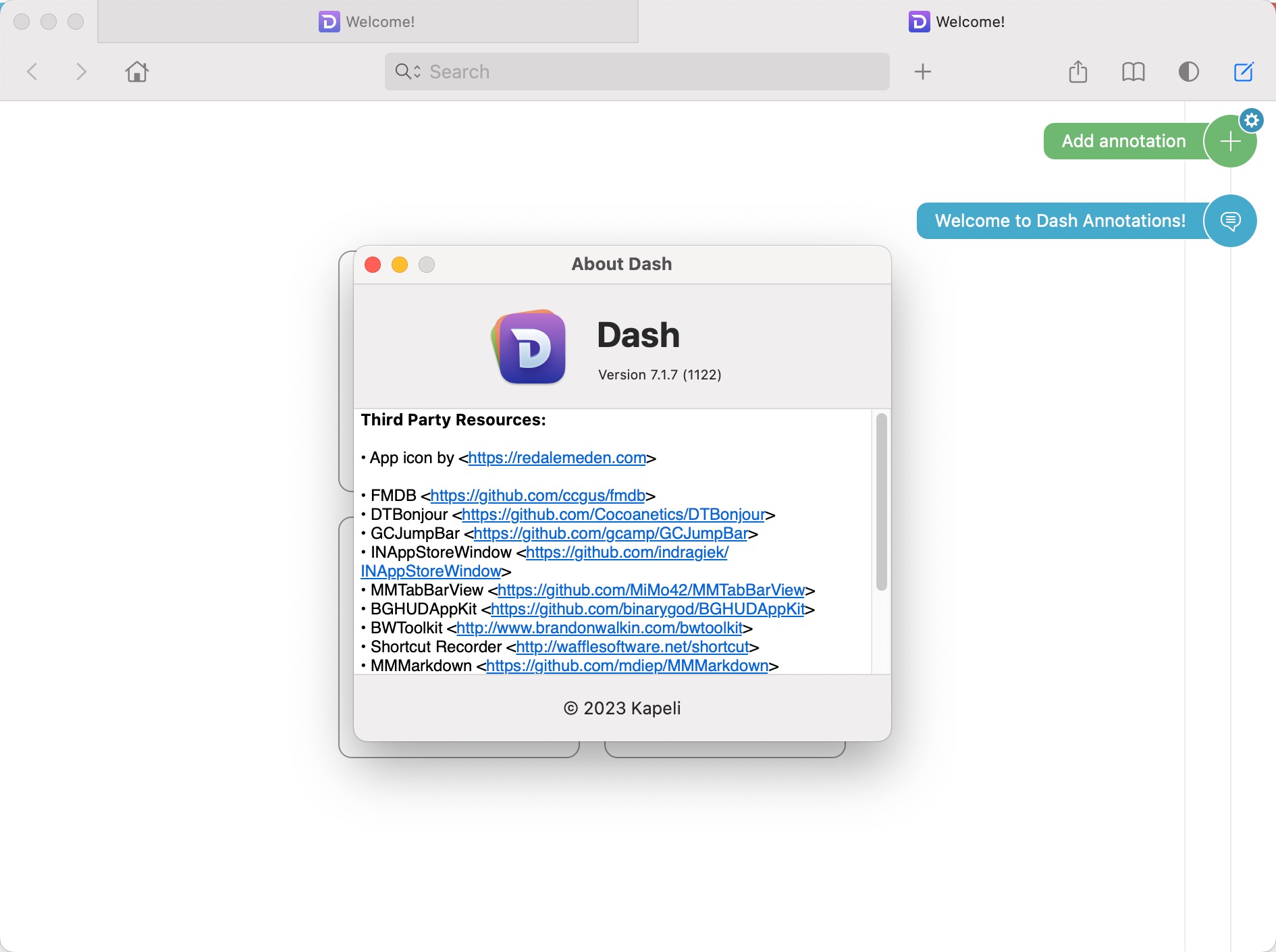Viewport: 1276px width, 952px height.
Task: Open the bookmarks book icon
Action: (x=1134, y=72)
